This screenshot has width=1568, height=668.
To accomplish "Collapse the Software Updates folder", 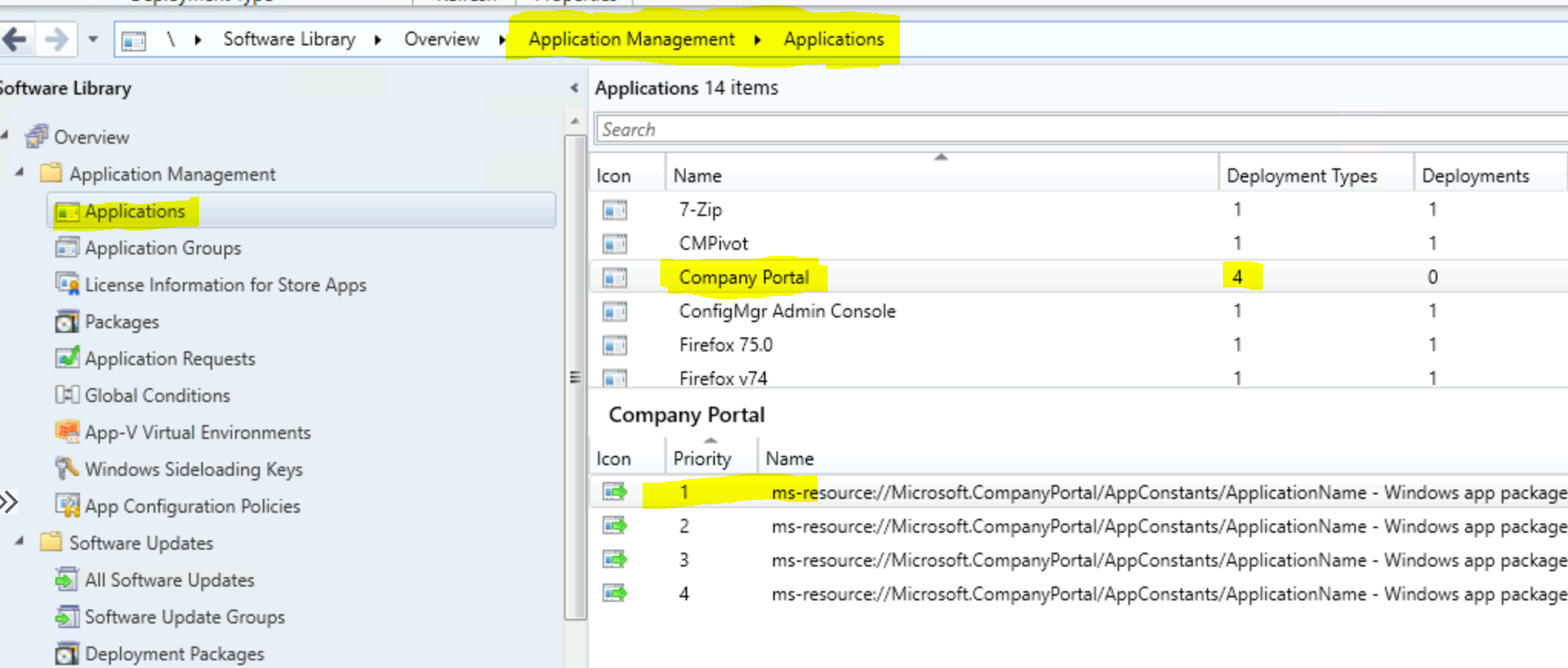I will [x=19, y=542].
